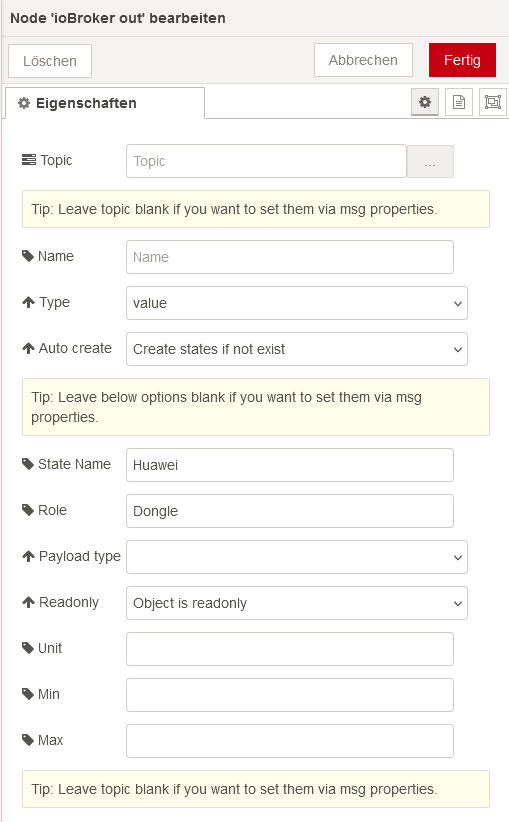
Task: Click the Löschen button
Action: click(x=50, y=61)
